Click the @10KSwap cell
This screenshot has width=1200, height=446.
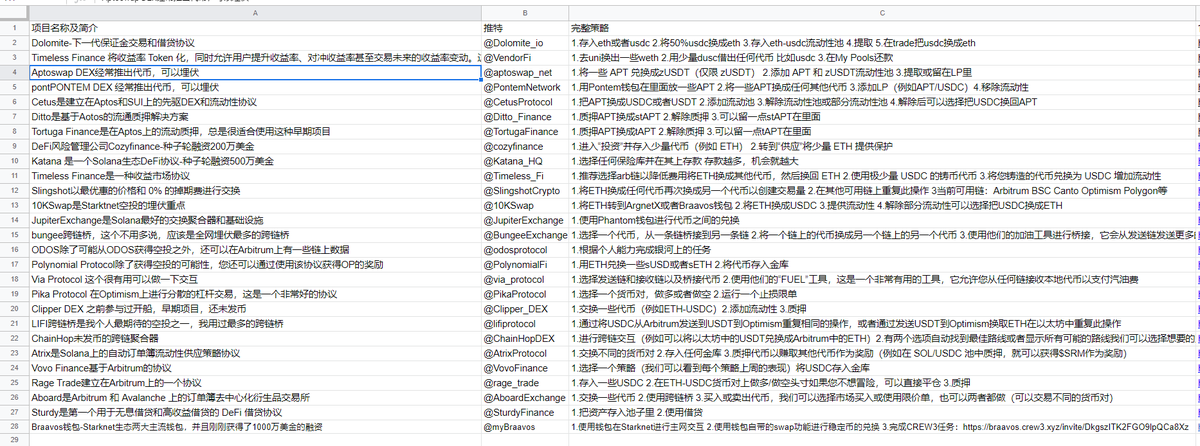pos(524,205)
